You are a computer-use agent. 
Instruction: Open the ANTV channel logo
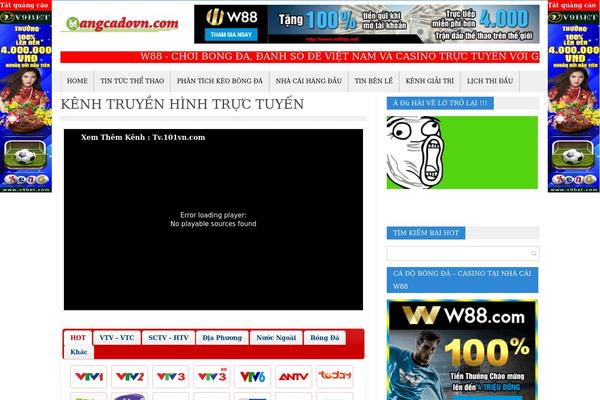(x=293, y=377)
